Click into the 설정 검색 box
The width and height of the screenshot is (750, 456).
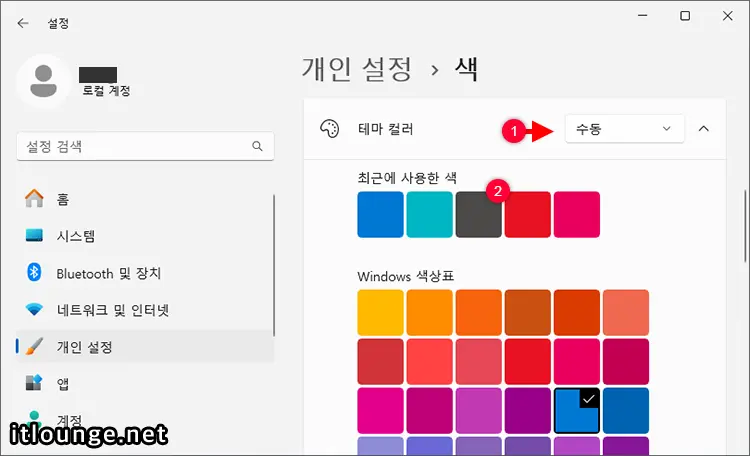tap(145, 146)
